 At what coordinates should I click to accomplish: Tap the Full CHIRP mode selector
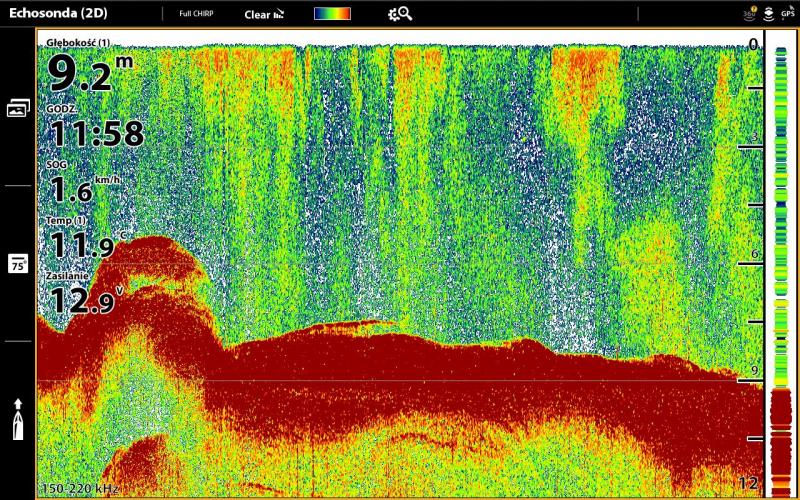coord(196,14)
